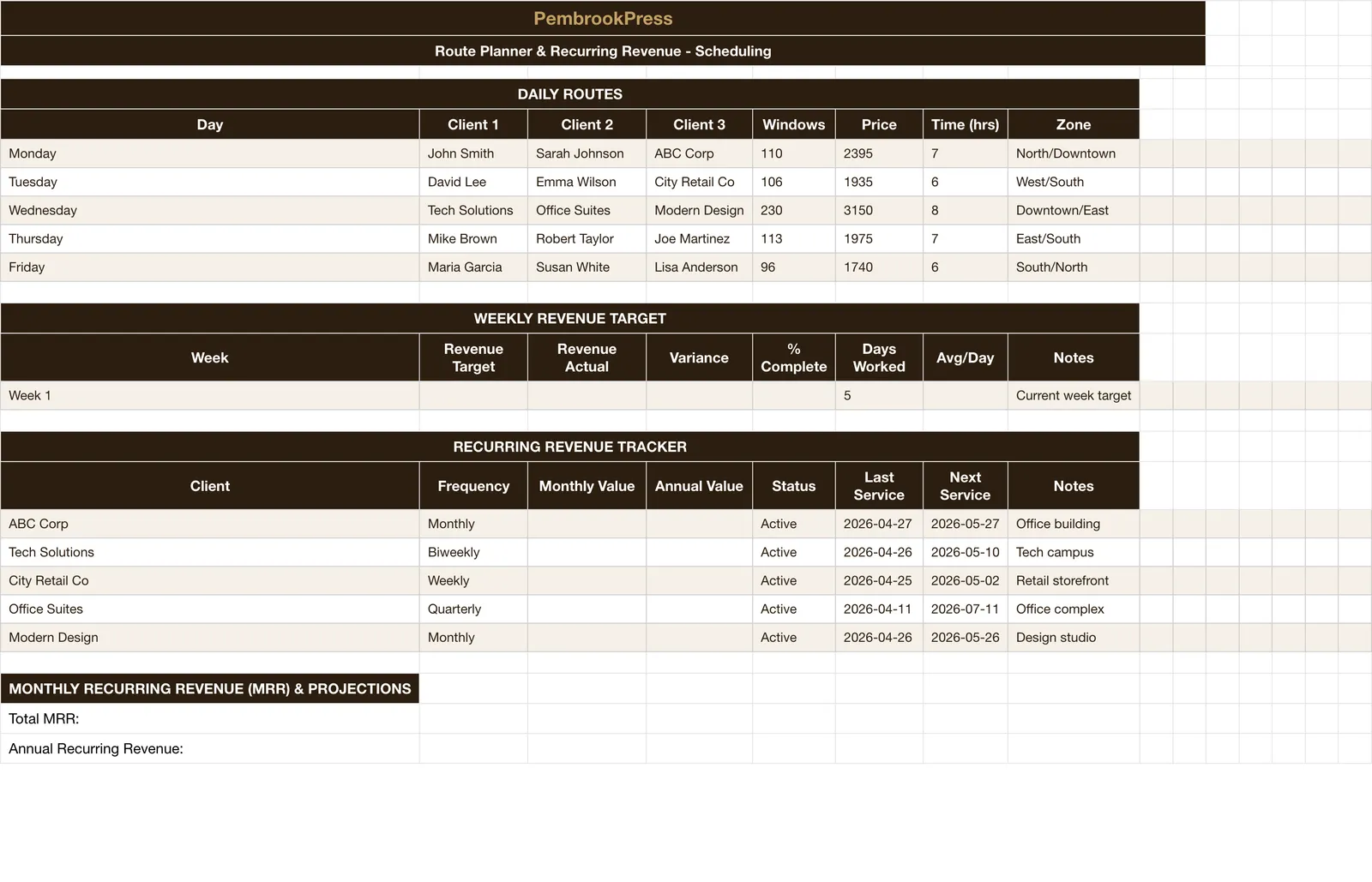Click the Weekly frequency cell
The width and height of the screenshot is (1372, 882).
coord(473,580)
